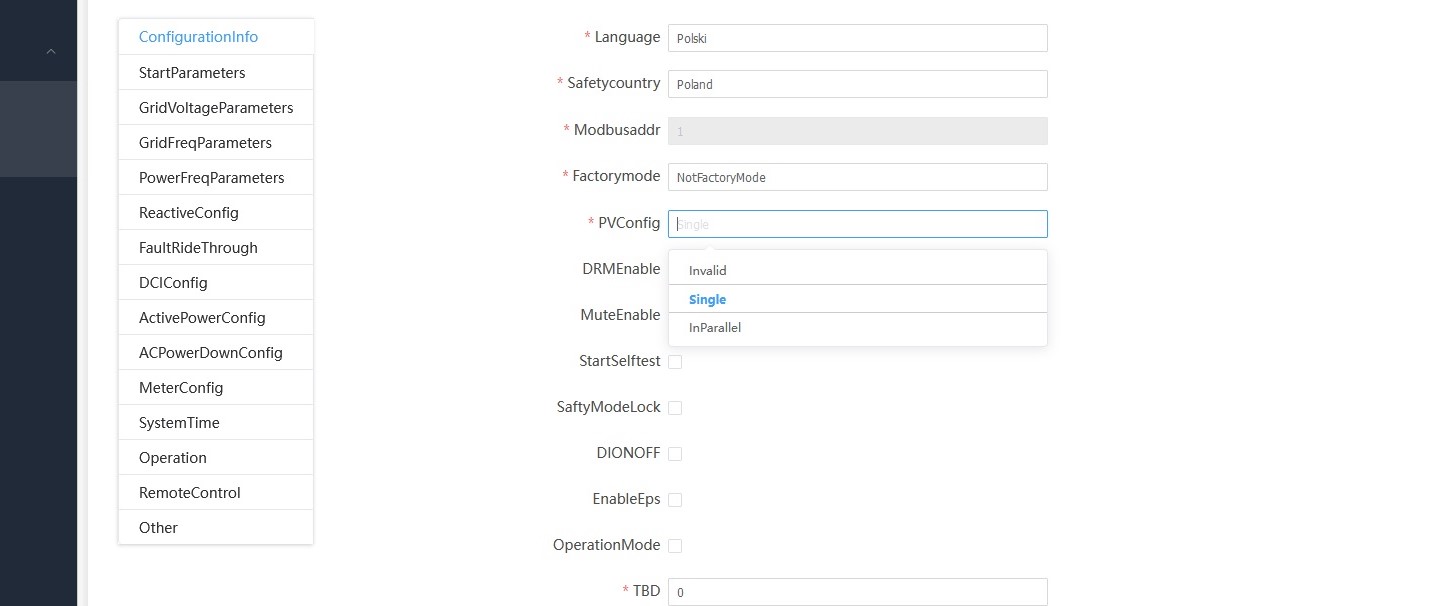
Task: Choose InParallel from the PVConfig list
Action: [x=715, y=328]
